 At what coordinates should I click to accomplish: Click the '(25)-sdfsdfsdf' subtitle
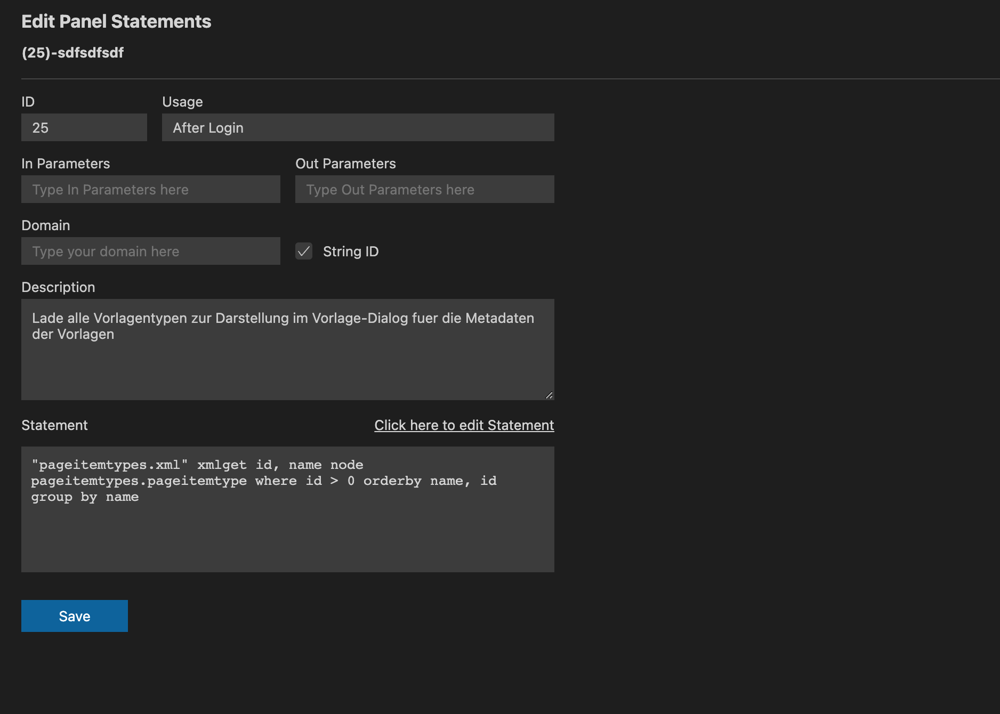click(x=73, y=53)
